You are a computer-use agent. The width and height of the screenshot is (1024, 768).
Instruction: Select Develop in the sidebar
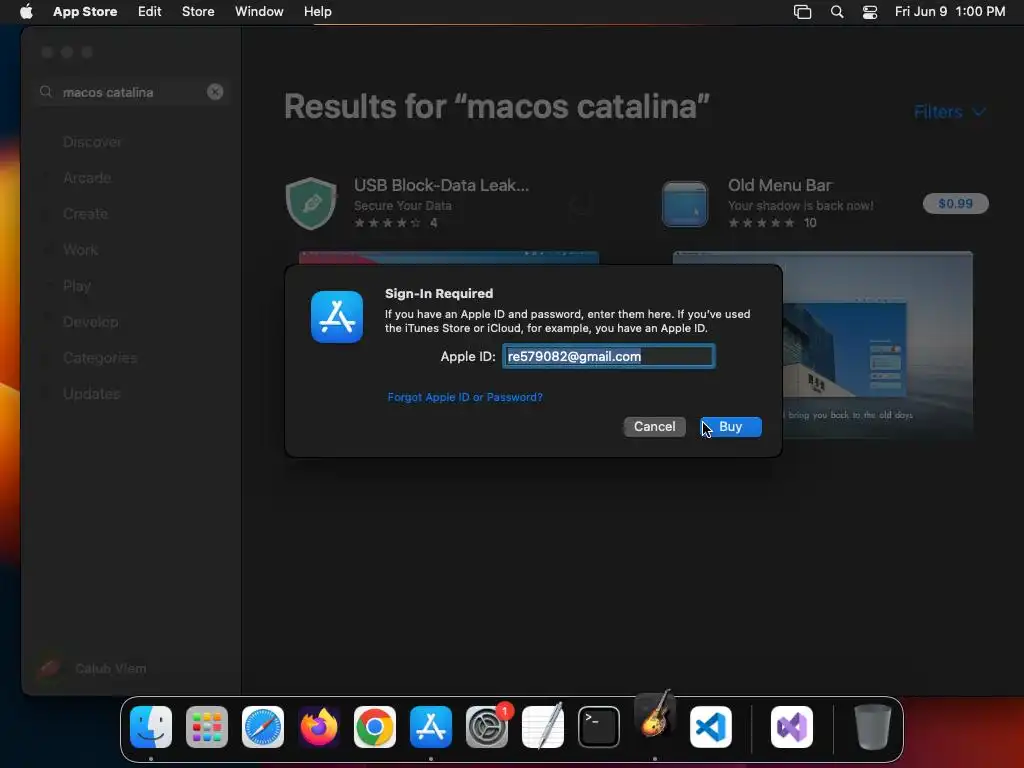click(91, 322)
